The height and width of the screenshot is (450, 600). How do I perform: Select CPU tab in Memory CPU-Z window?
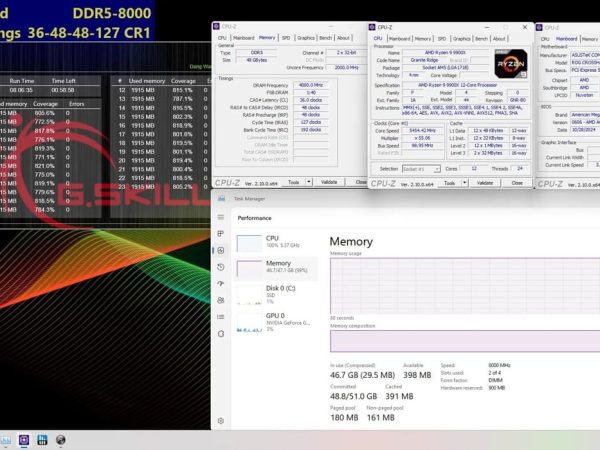(222, 38)
